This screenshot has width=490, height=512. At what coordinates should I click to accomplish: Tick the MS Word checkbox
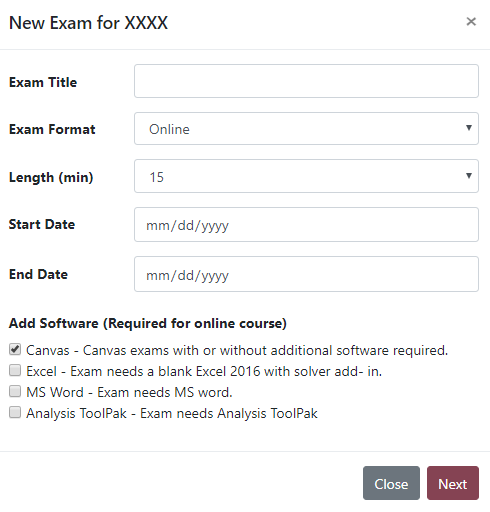[x=15, y=391]
